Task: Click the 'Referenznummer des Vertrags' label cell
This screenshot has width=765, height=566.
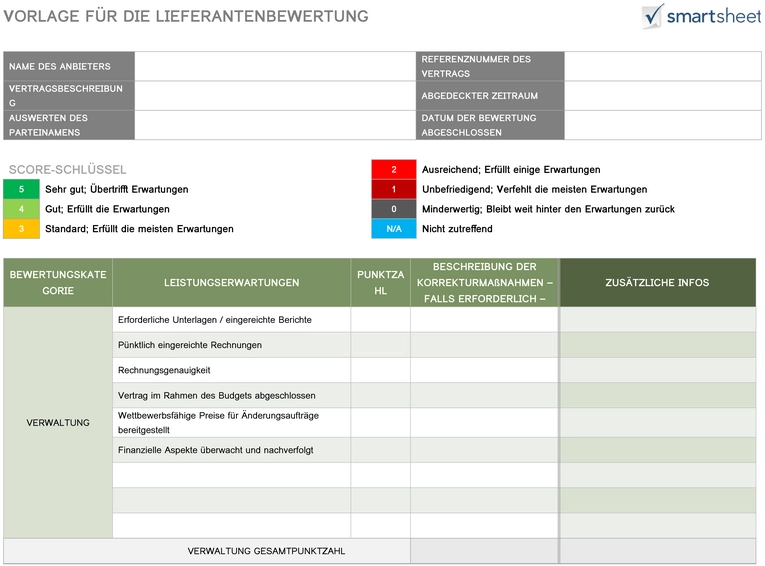Action: coord(490,66)
